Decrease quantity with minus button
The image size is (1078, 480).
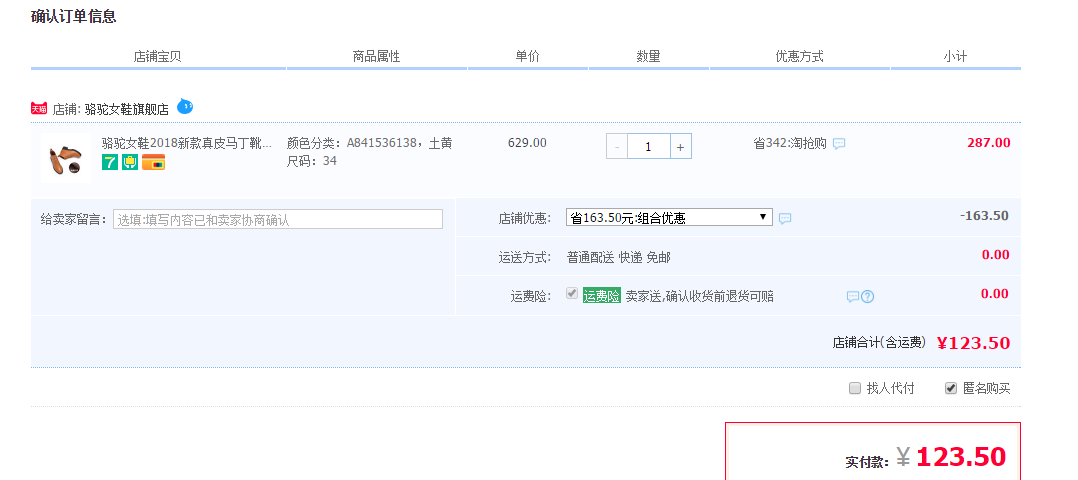[x=617, y=146]
